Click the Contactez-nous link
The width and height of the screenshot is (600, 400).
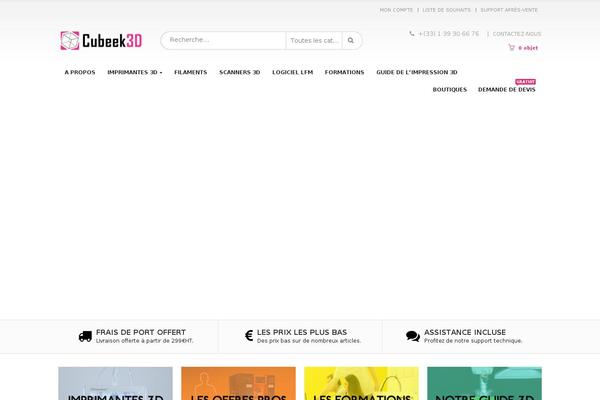click(517, 34)
